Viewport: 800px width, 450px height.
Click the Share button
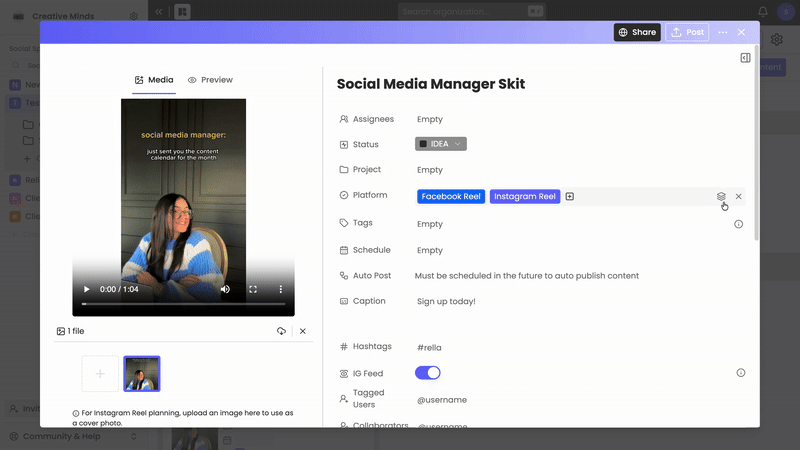[637, 32]
